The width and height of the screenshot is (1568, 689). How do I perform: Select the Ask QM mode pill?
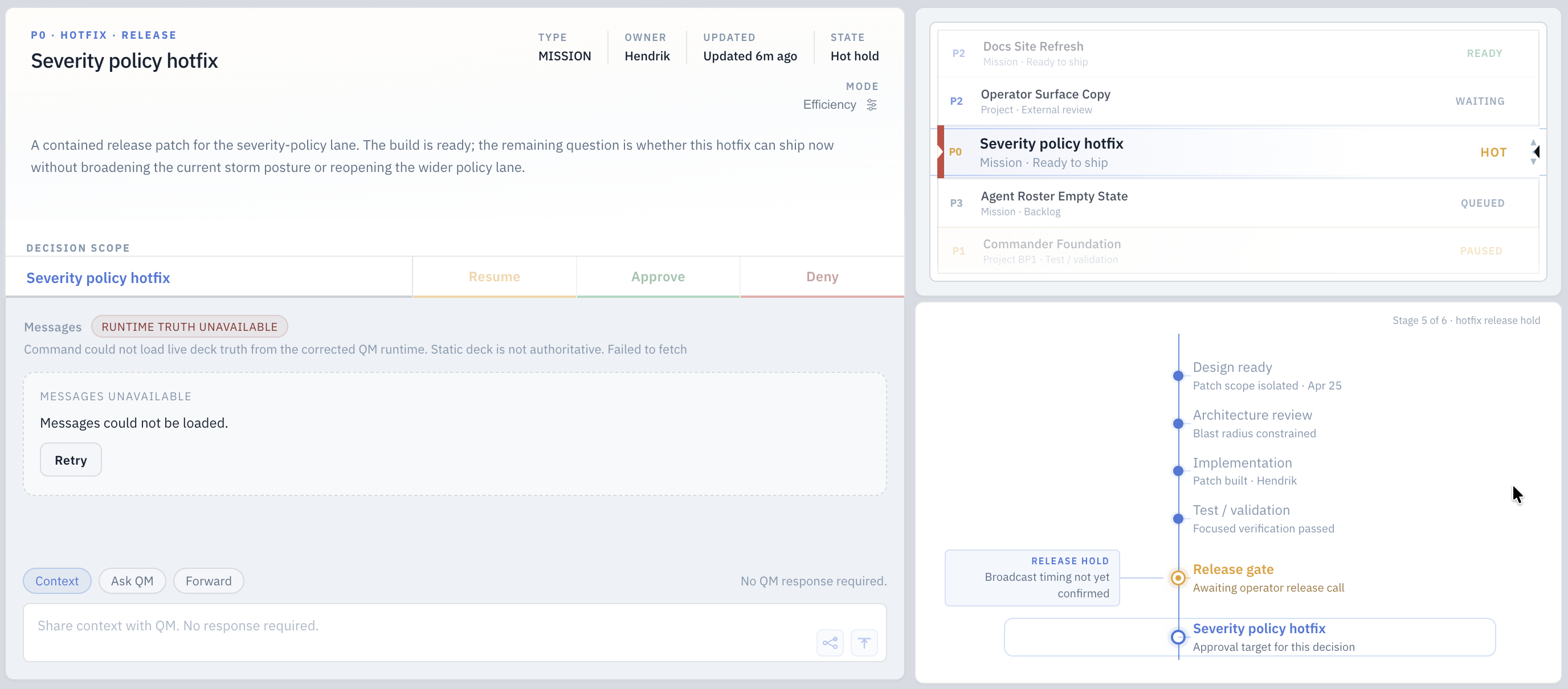pyautogui.click(x=132, y=581)
